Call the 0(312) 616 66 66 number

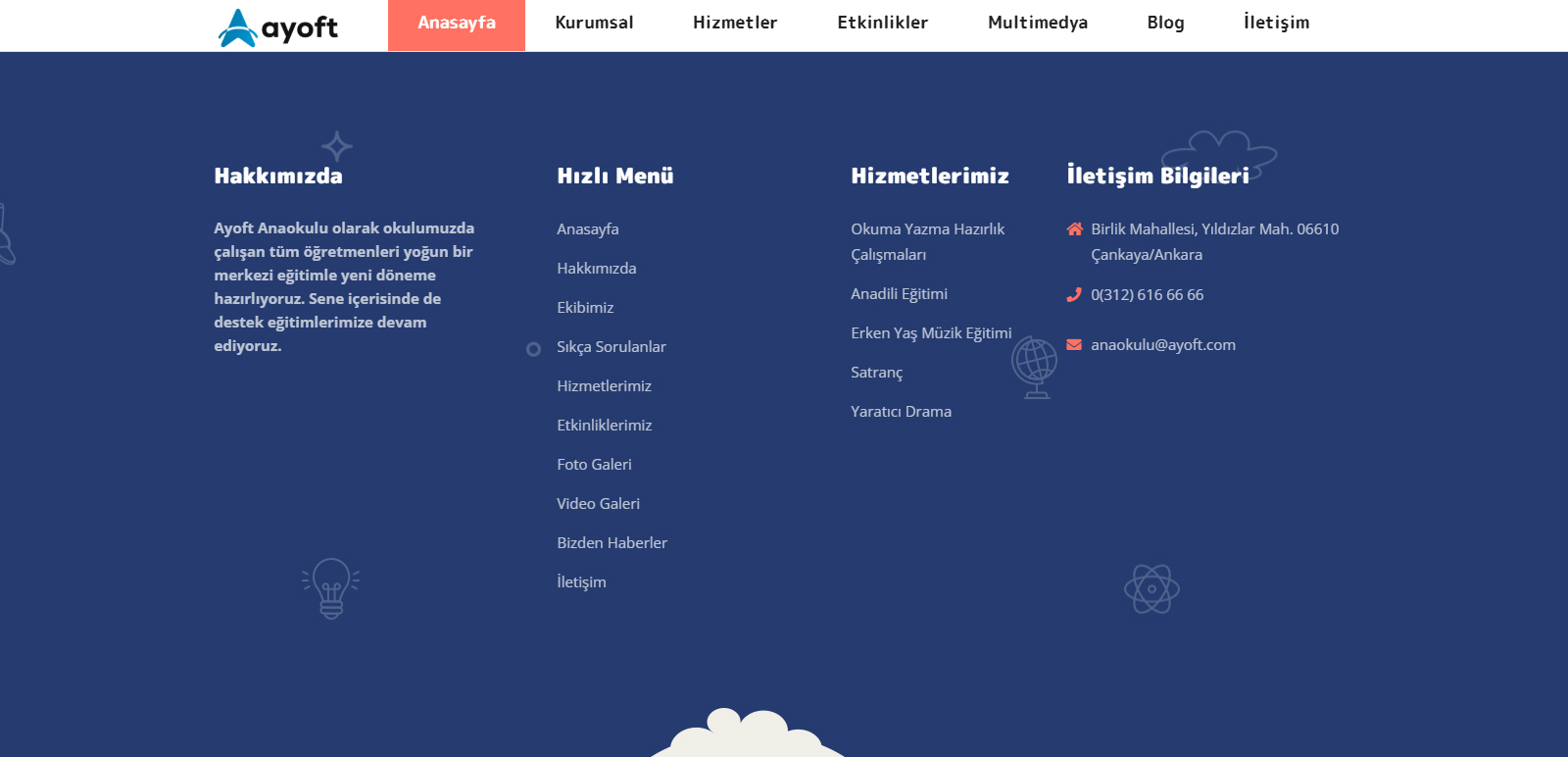pos(1147,295)
